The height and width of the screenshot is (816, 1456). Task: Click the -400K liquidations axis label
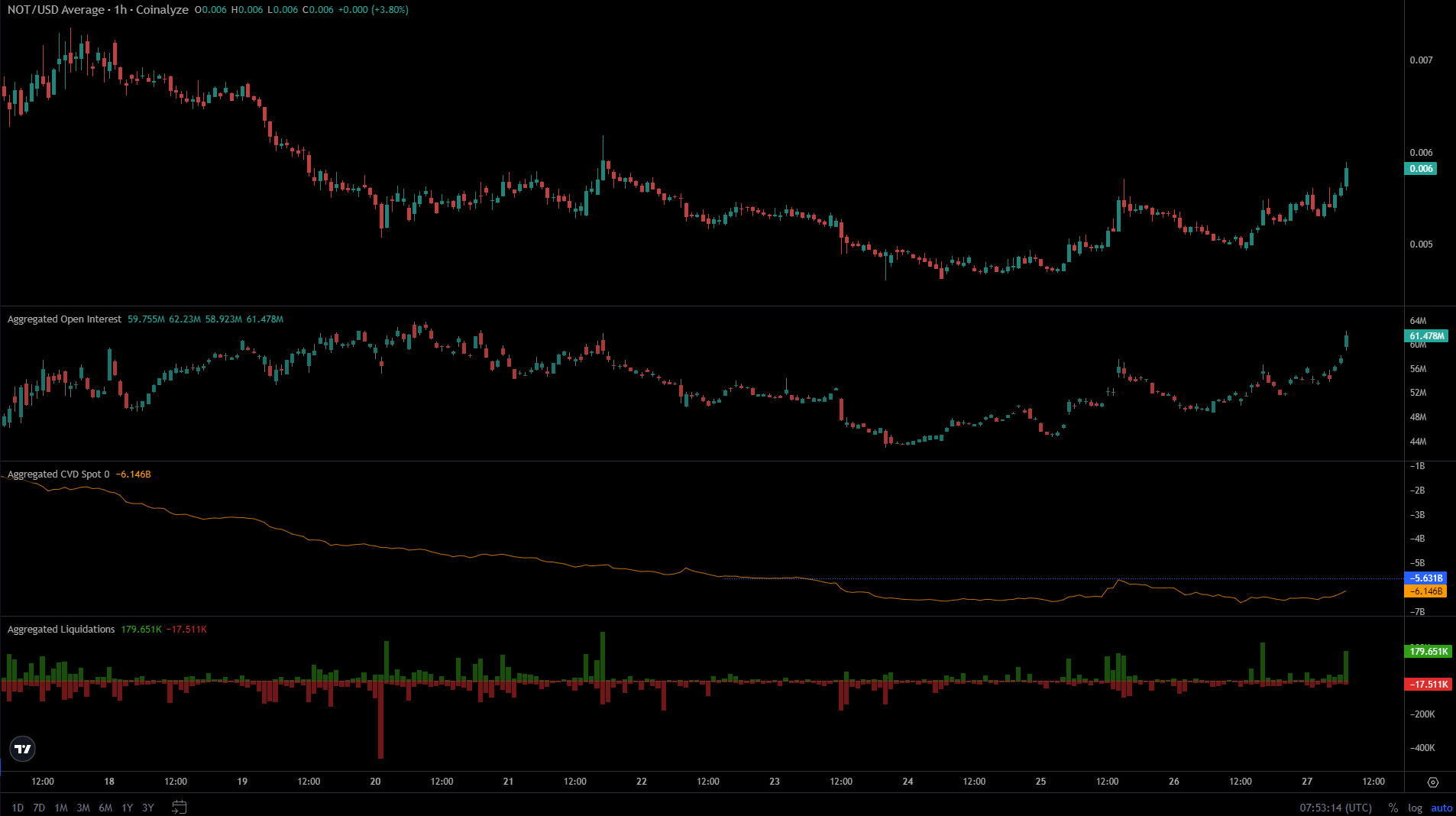[1422, 748]
